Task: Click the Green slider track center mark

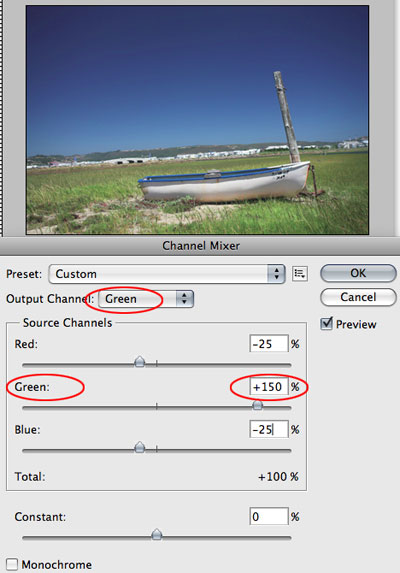Action: pos(157,406)
